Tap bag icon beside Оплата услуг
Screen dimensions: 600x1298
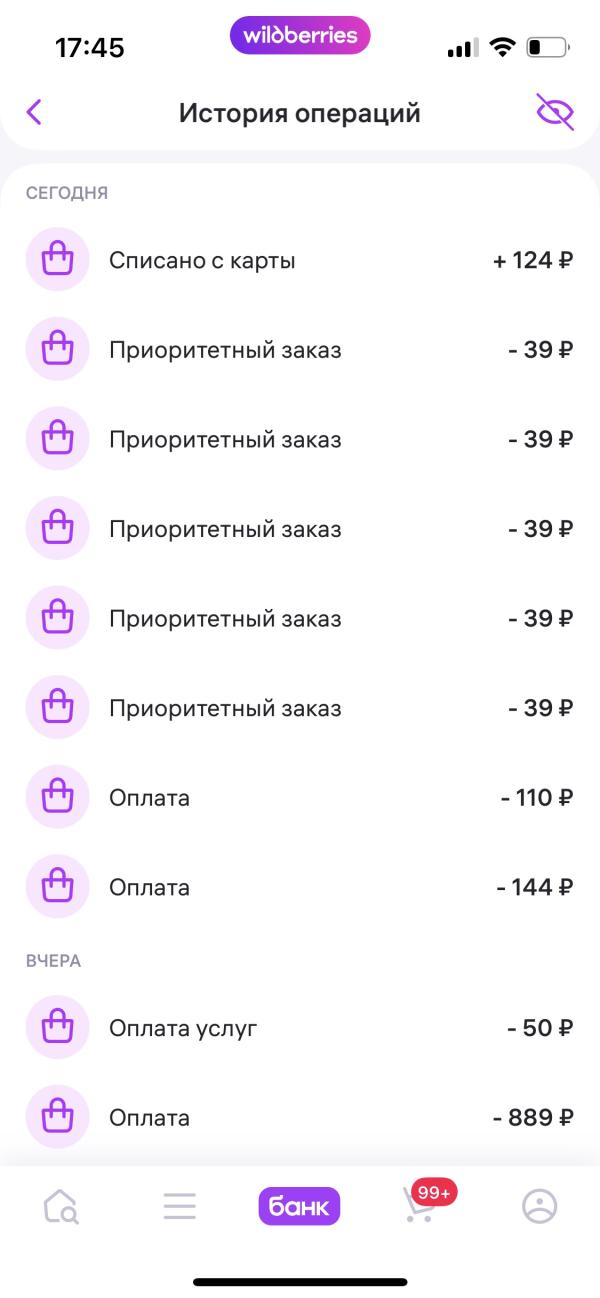click(x=57, y=1027)
